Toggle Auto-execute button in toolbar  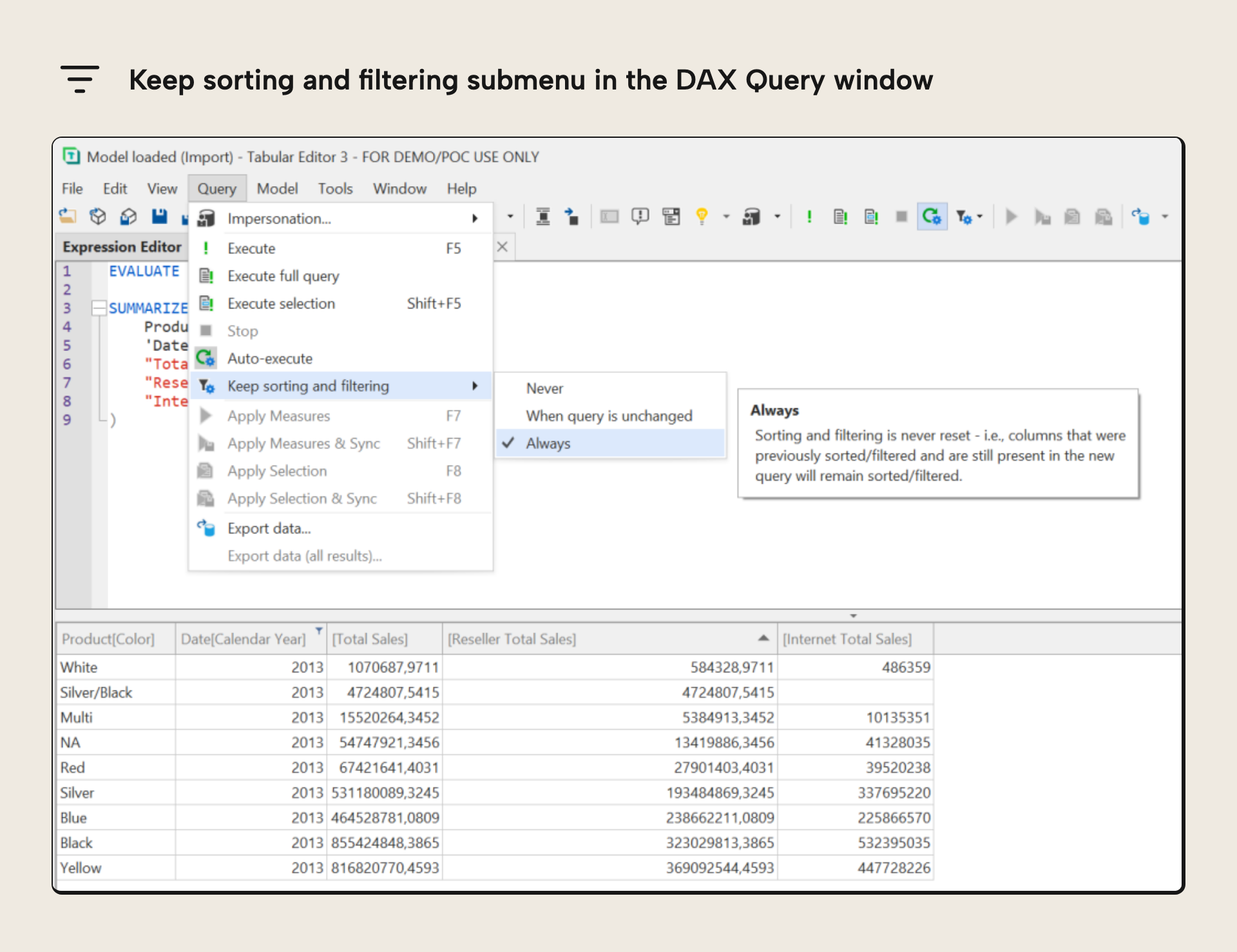coord(932,216)
